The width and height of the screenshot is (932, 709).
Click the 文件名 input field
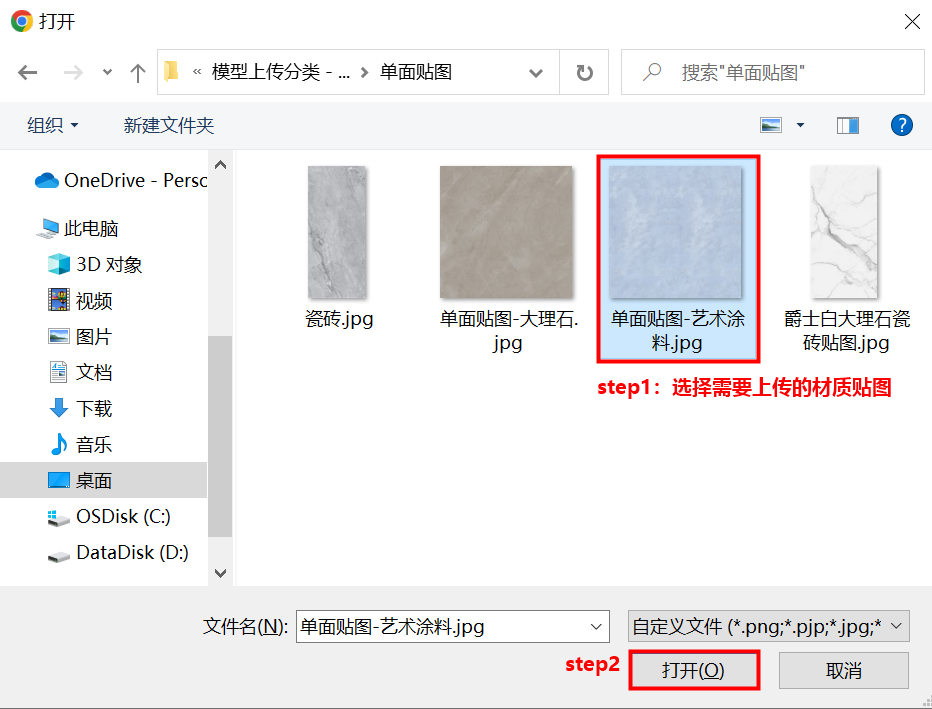(452, 626)
